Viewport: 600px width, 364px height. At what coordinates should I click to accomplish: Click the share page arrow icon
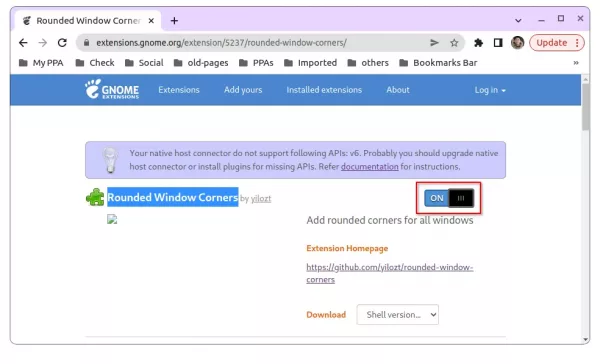coord(434,43)
